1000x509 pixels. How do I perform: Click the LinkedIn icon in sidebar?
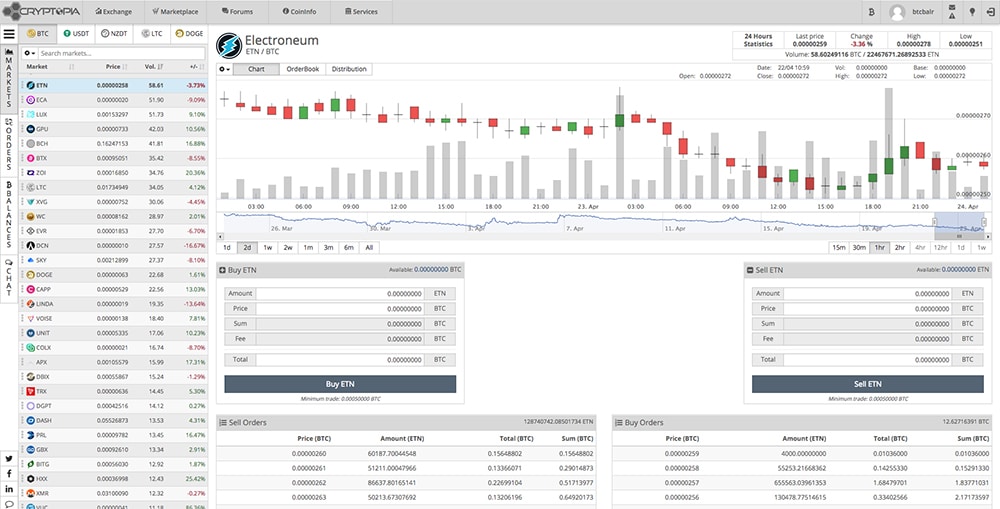[9, 488]
